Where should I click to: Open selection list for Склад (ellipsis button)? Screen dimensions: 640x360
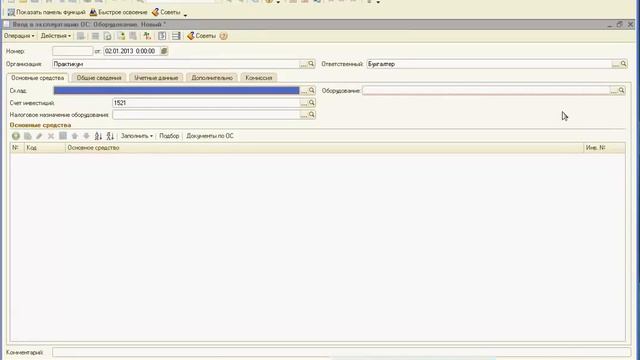304,91
